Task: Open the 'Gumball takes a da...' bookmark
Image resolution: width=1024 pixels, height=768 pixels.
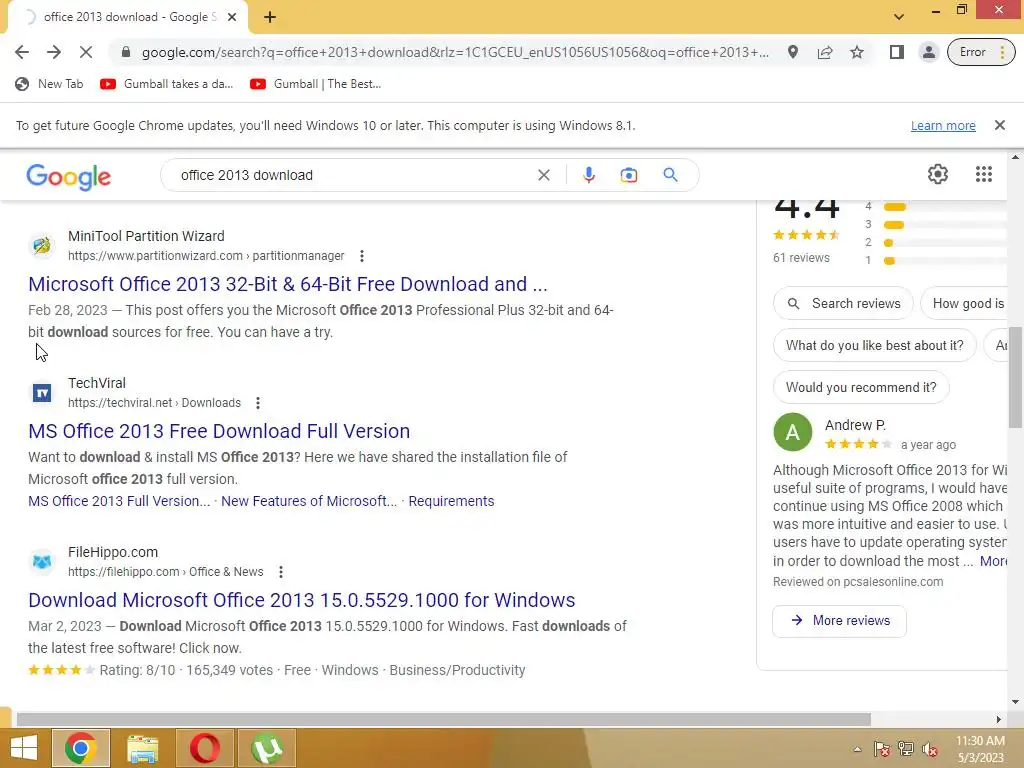Action: (167, 84)
